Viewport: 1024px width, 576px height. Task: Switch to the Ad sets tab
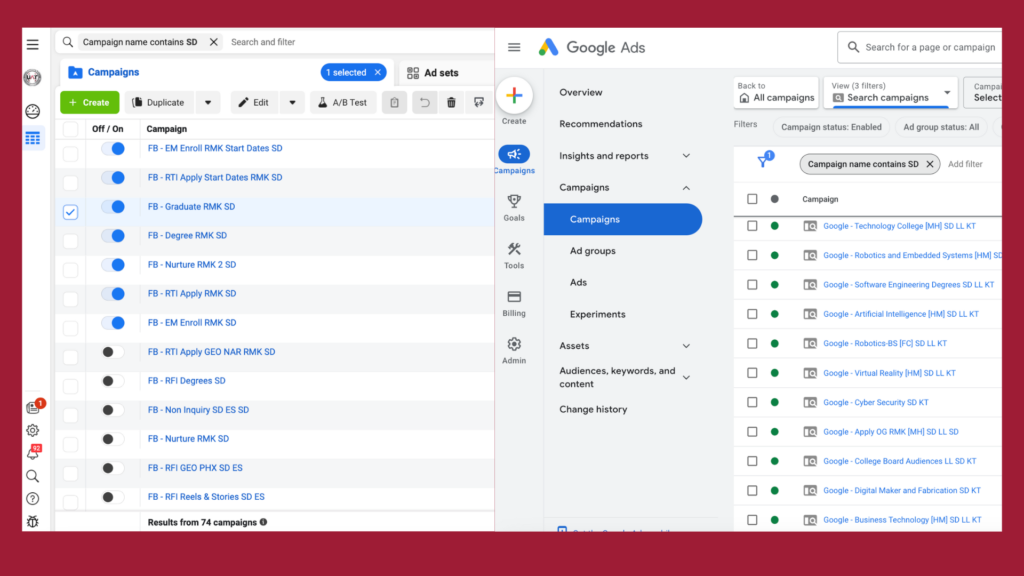click(x=433, y=72)
